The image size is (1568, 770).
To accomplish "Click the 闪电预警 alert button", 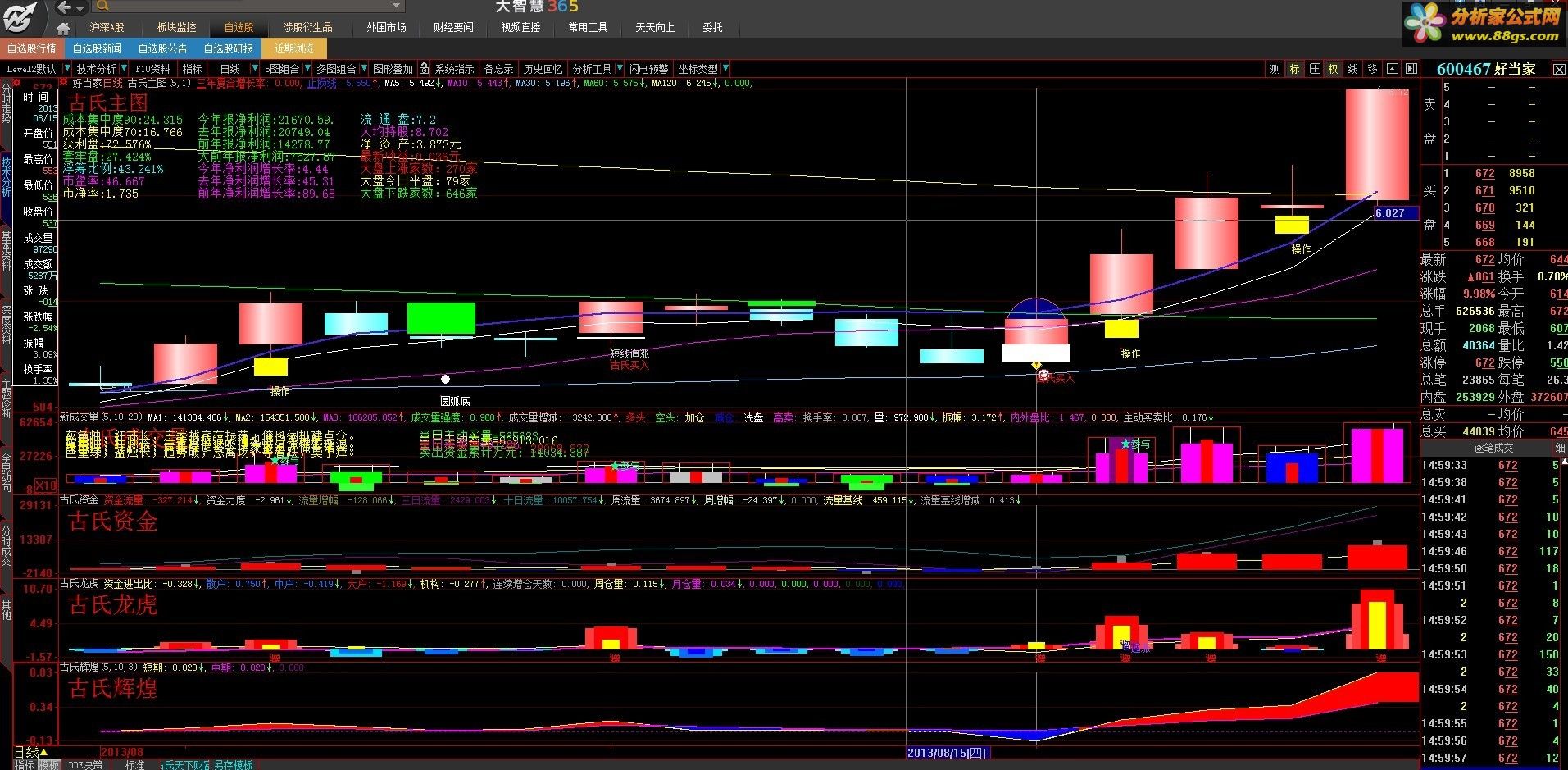I will 649,69.
